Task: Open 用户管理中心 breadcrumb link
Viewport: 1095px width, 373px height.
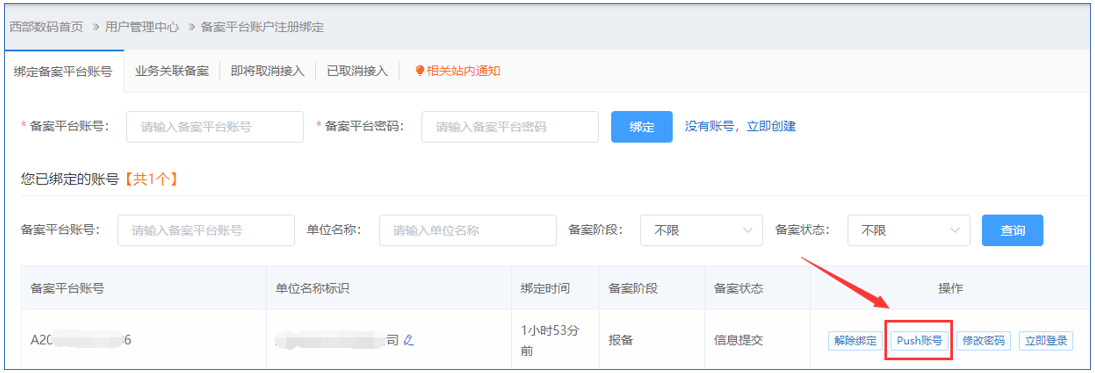Action: (x=142, y=27)
